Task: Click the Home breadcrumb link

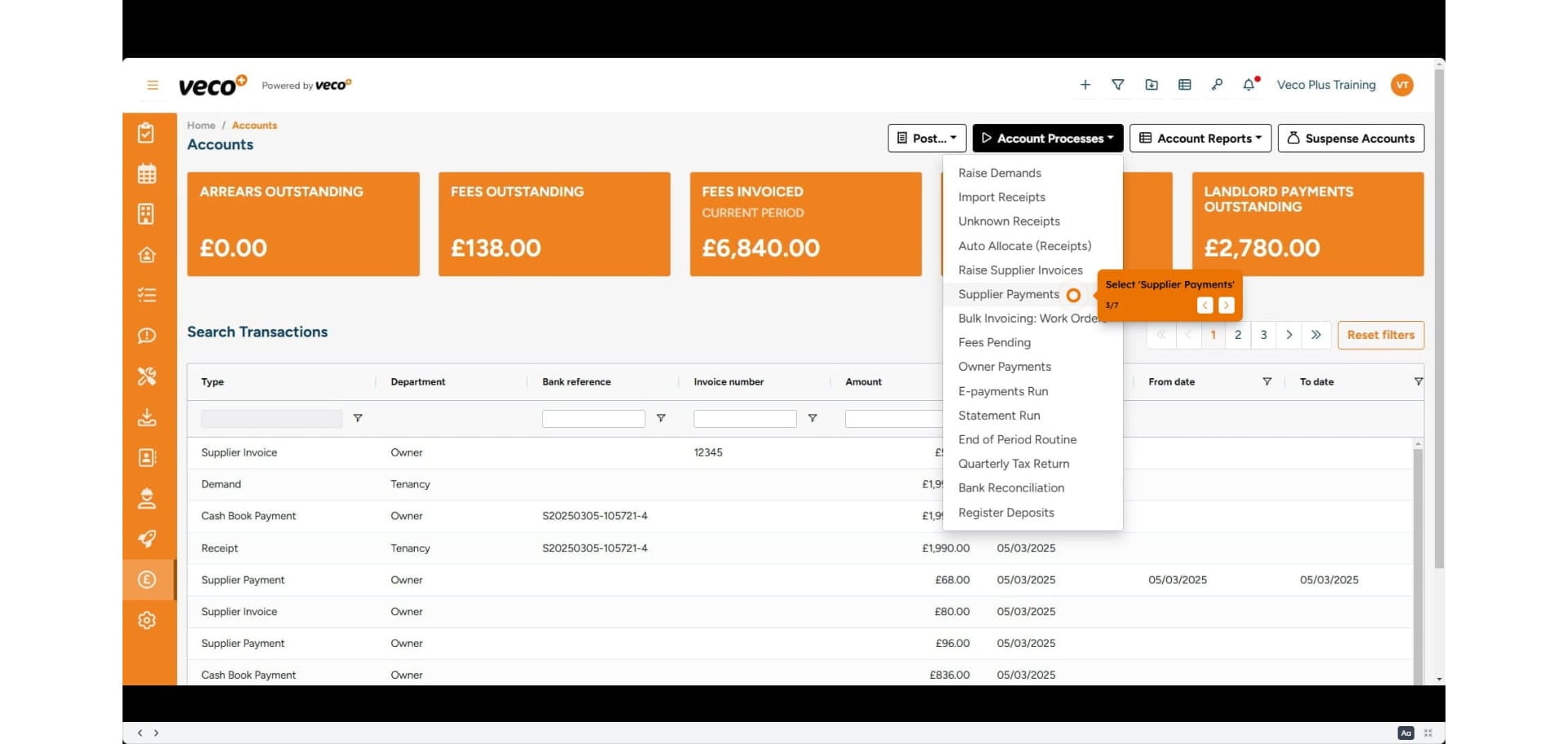Action: tap(201, 125)
